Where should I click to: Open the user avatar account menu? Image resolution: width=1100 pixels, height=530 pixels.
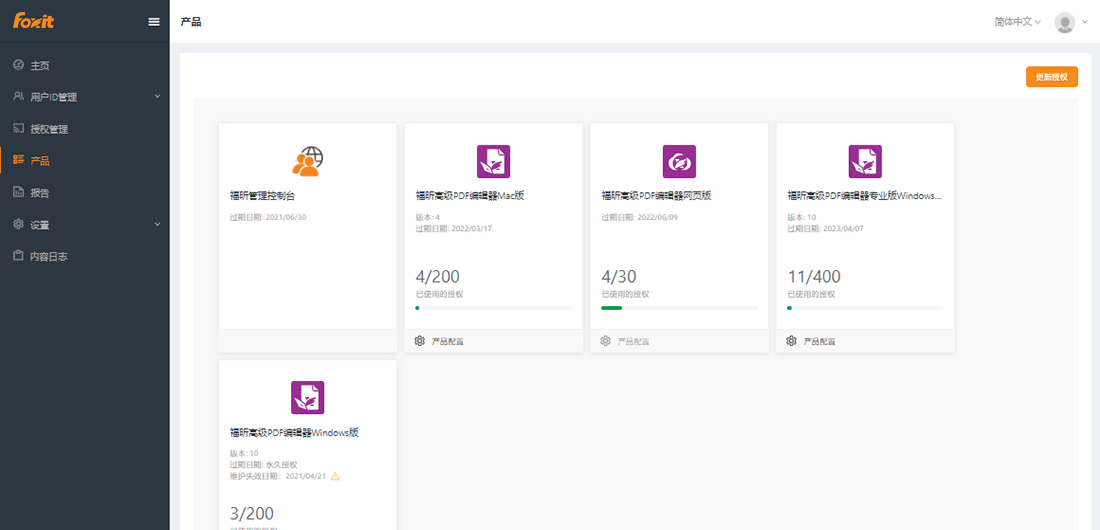click(1065, 22)
